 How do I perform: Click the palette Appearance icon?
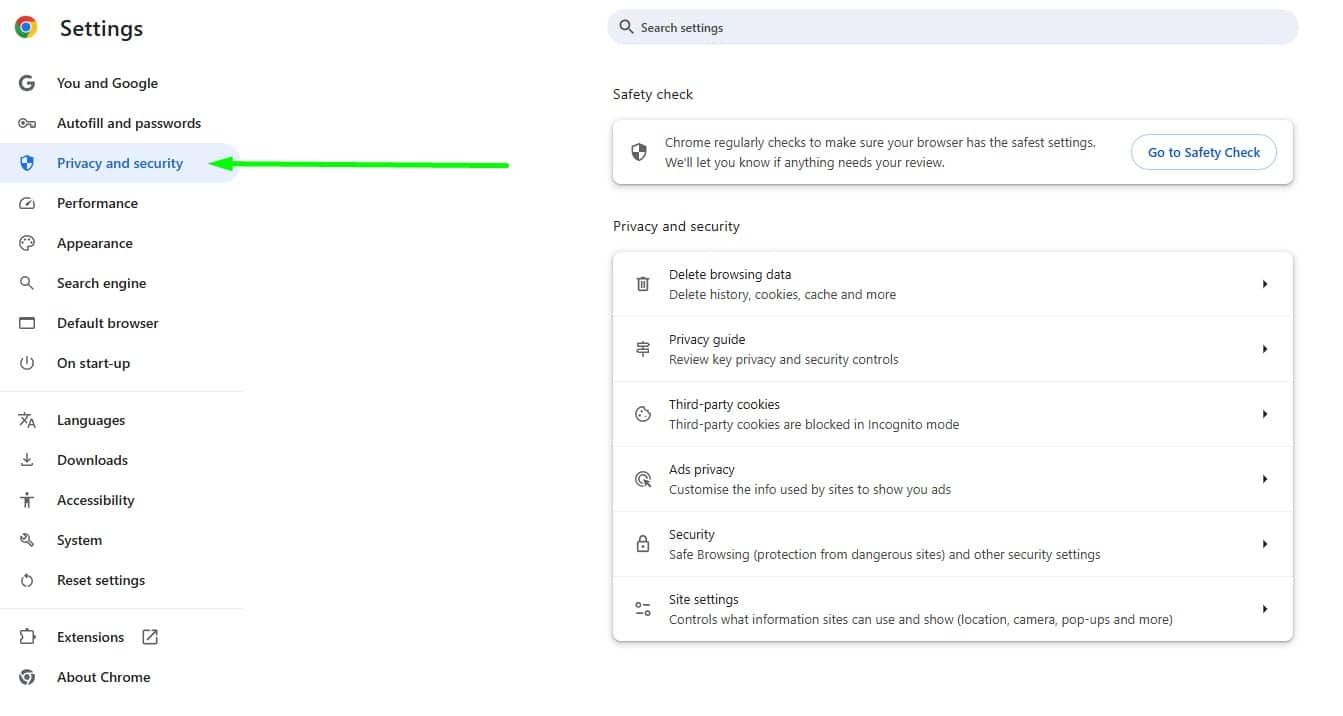coord(27,243)
